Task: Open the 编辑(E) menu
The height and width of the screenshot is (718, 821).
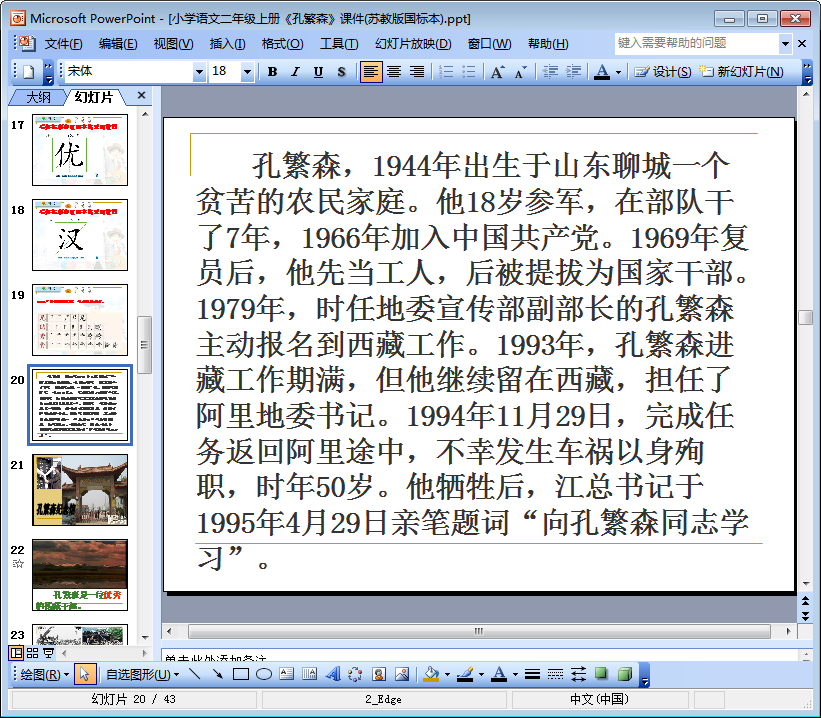Action: click(x=118, y=44)
